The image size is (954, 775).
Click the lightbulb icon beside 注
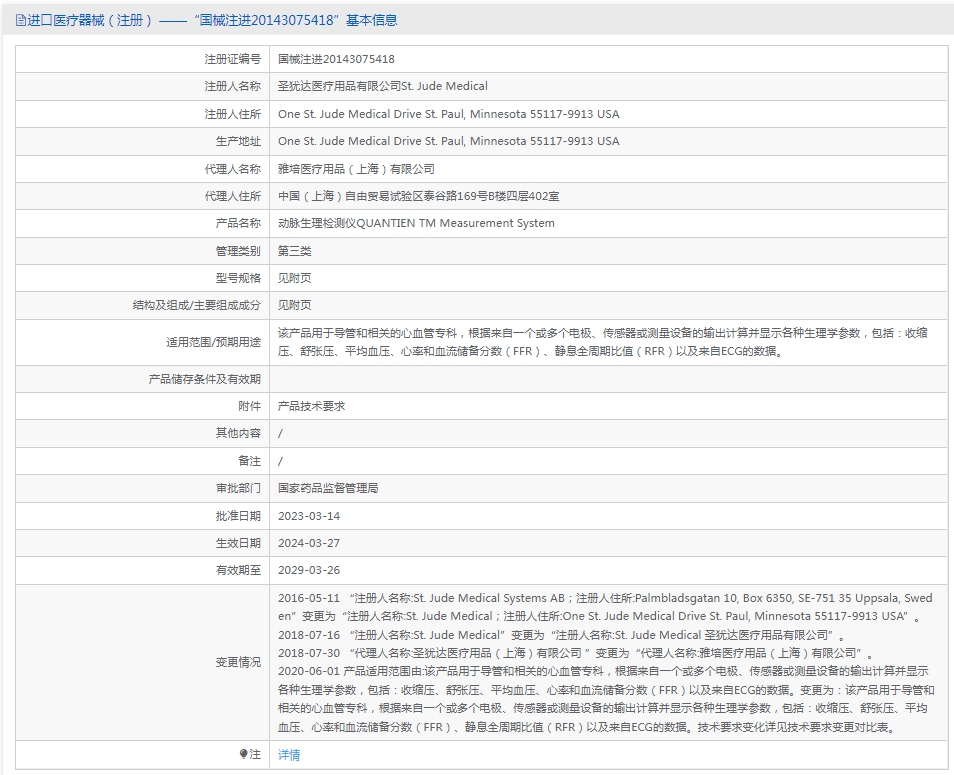(x=243, y=754)
